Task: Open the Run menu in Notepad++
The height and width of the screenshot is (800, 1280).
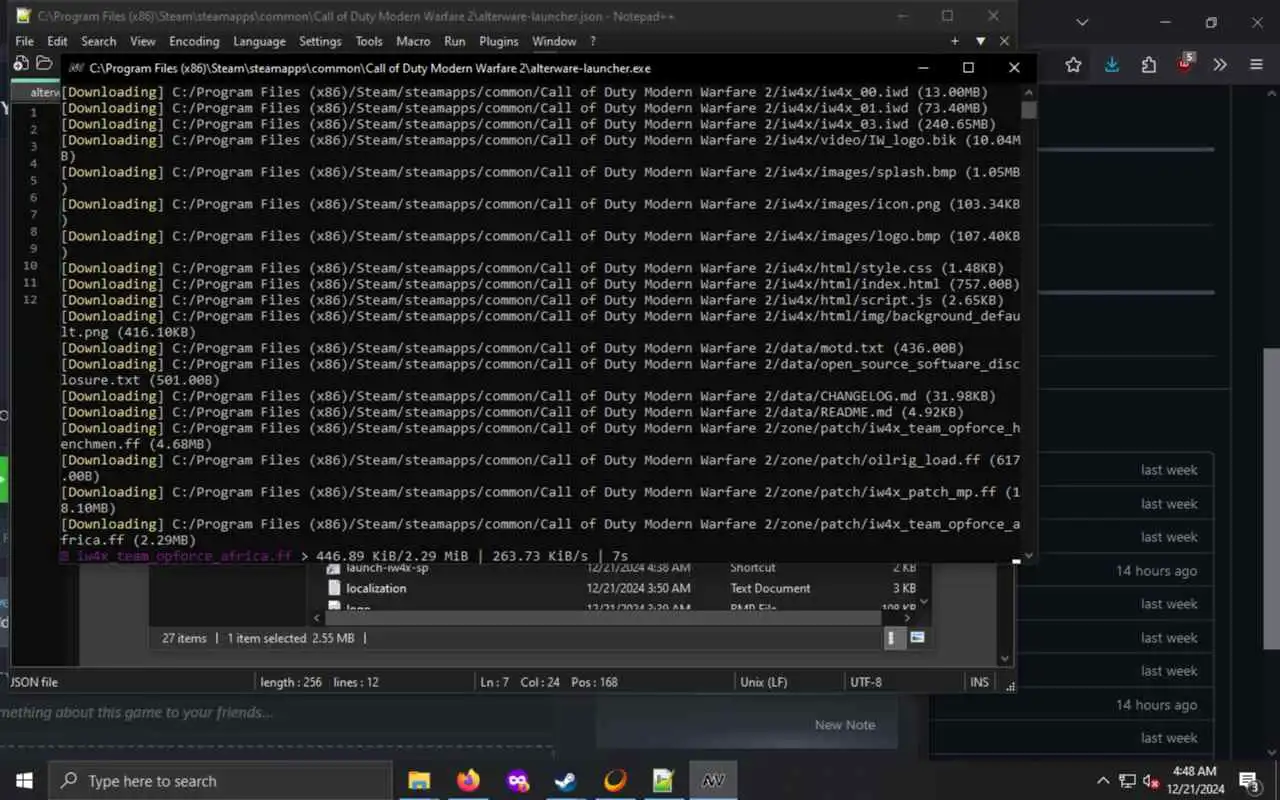Action: pyautogui.click(x=454, y=41)
